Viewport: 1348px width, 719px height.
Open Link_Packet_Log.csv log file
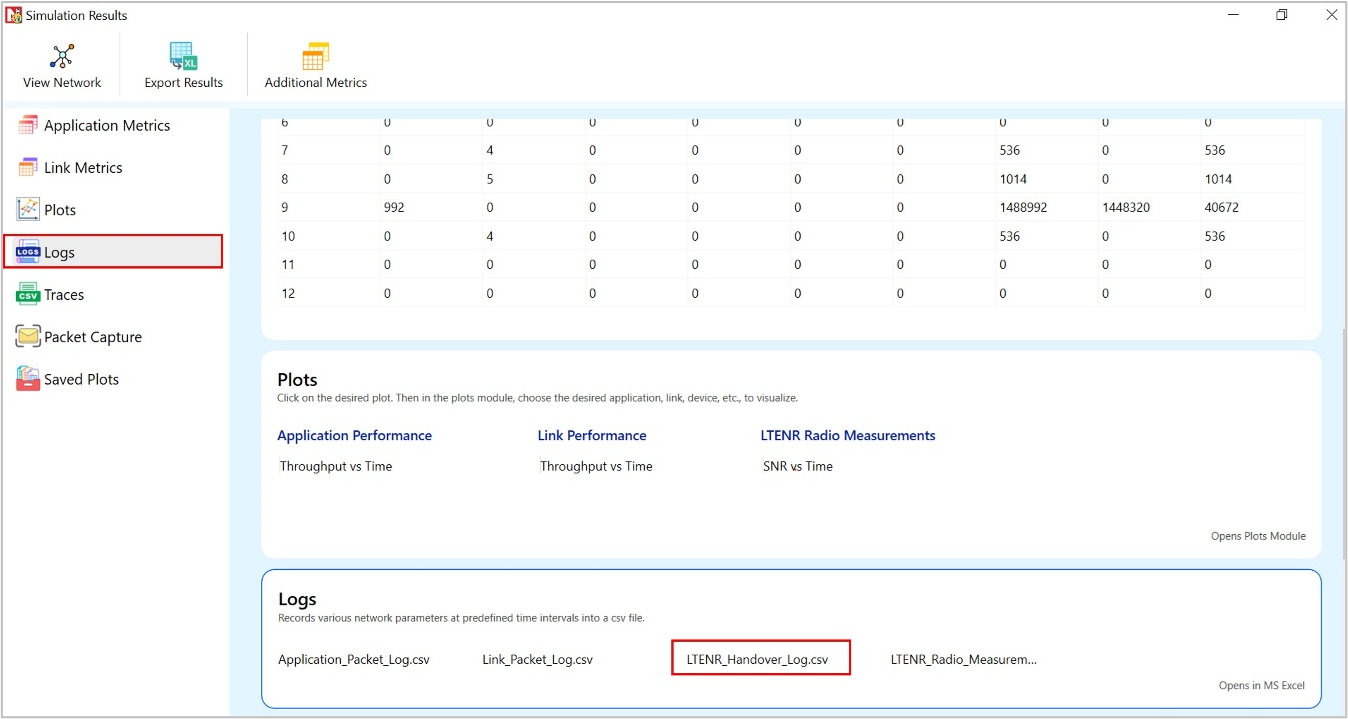(538, 660)
